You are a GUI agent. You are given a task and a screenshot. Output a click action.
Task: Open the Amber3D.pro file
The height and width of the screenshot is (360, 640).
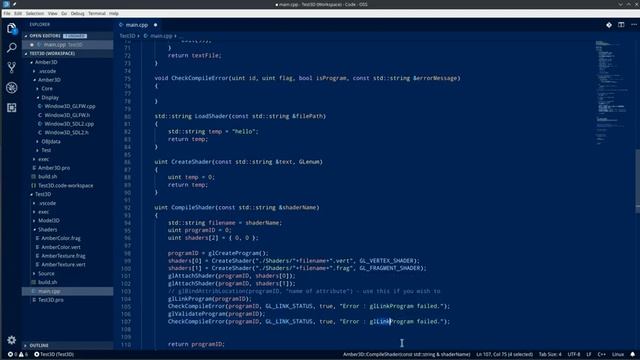click(x=54, y=168)
